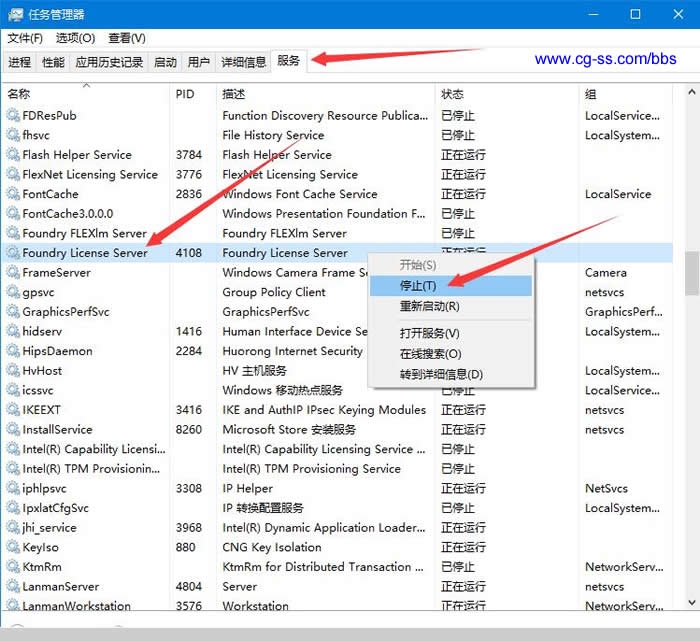Screen dimensions: 700x641
Task: Click the vertical scrollbar of the services list
Action: (x=691, y=272)
